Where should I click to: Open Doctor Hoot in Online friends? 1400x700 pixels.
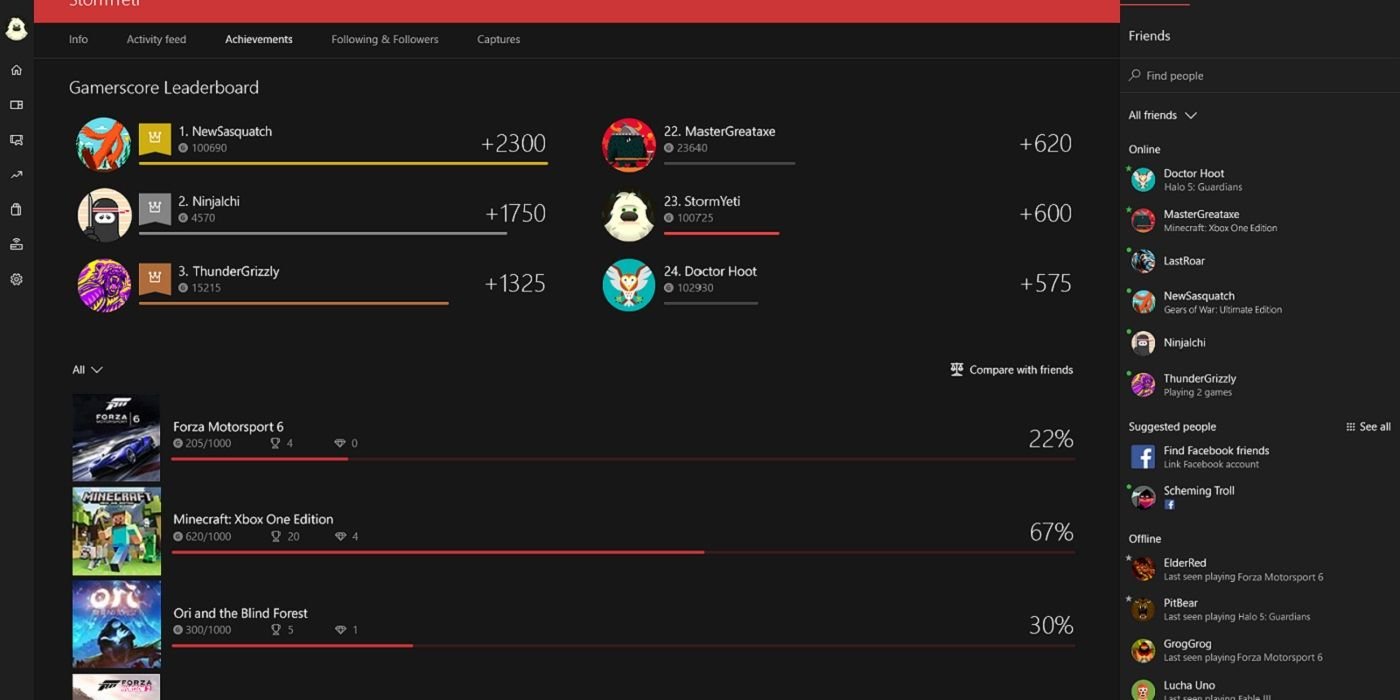tap(1260, 179)
